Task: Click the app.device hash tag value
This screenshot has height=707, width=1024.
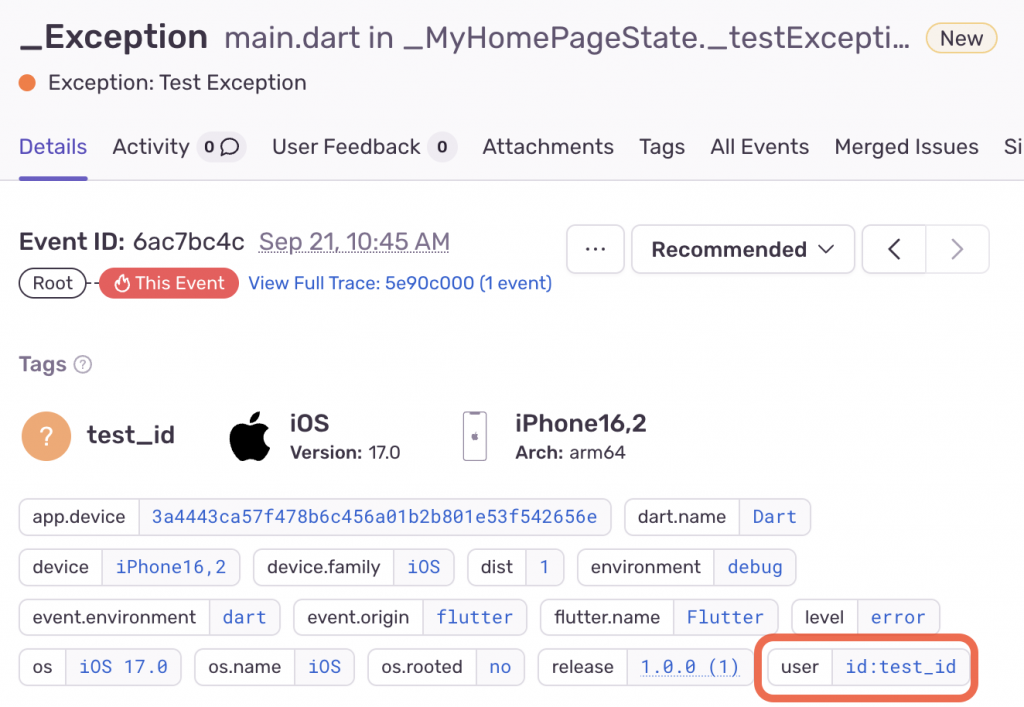Action: point(374,517)
